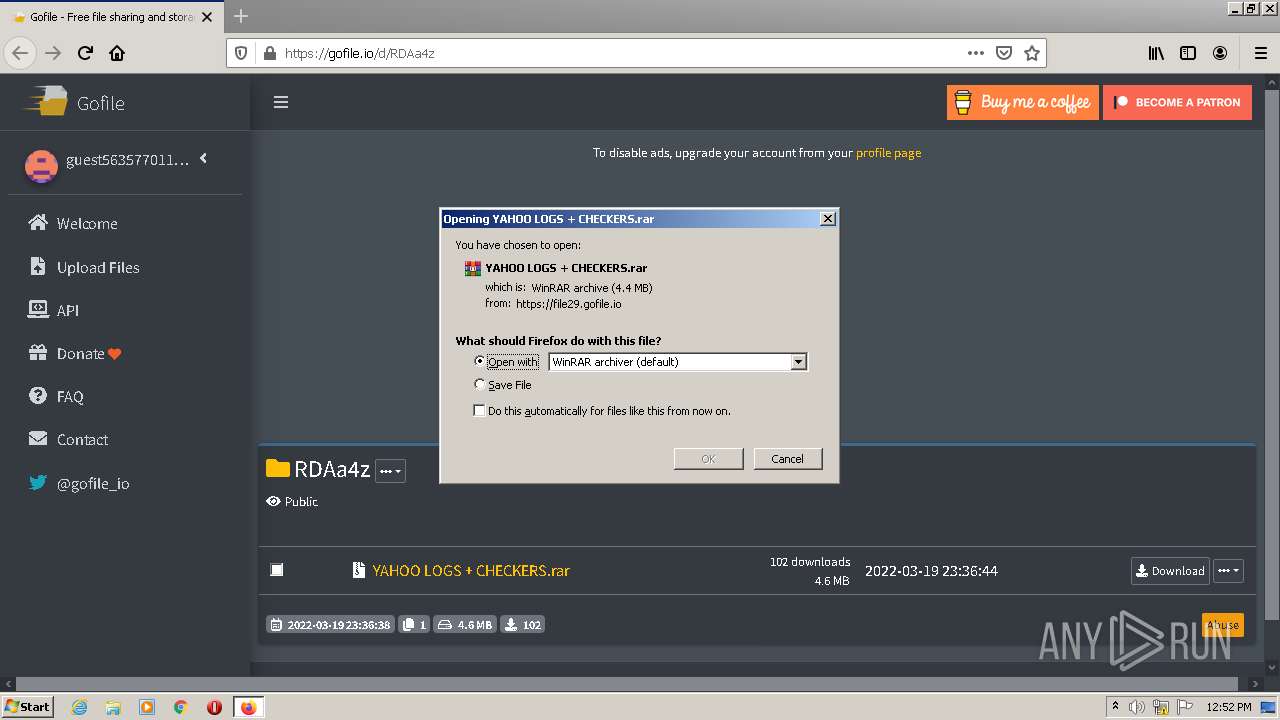Click the folder creation date badge
The image size is (1280, 720).
click(330, 624)
